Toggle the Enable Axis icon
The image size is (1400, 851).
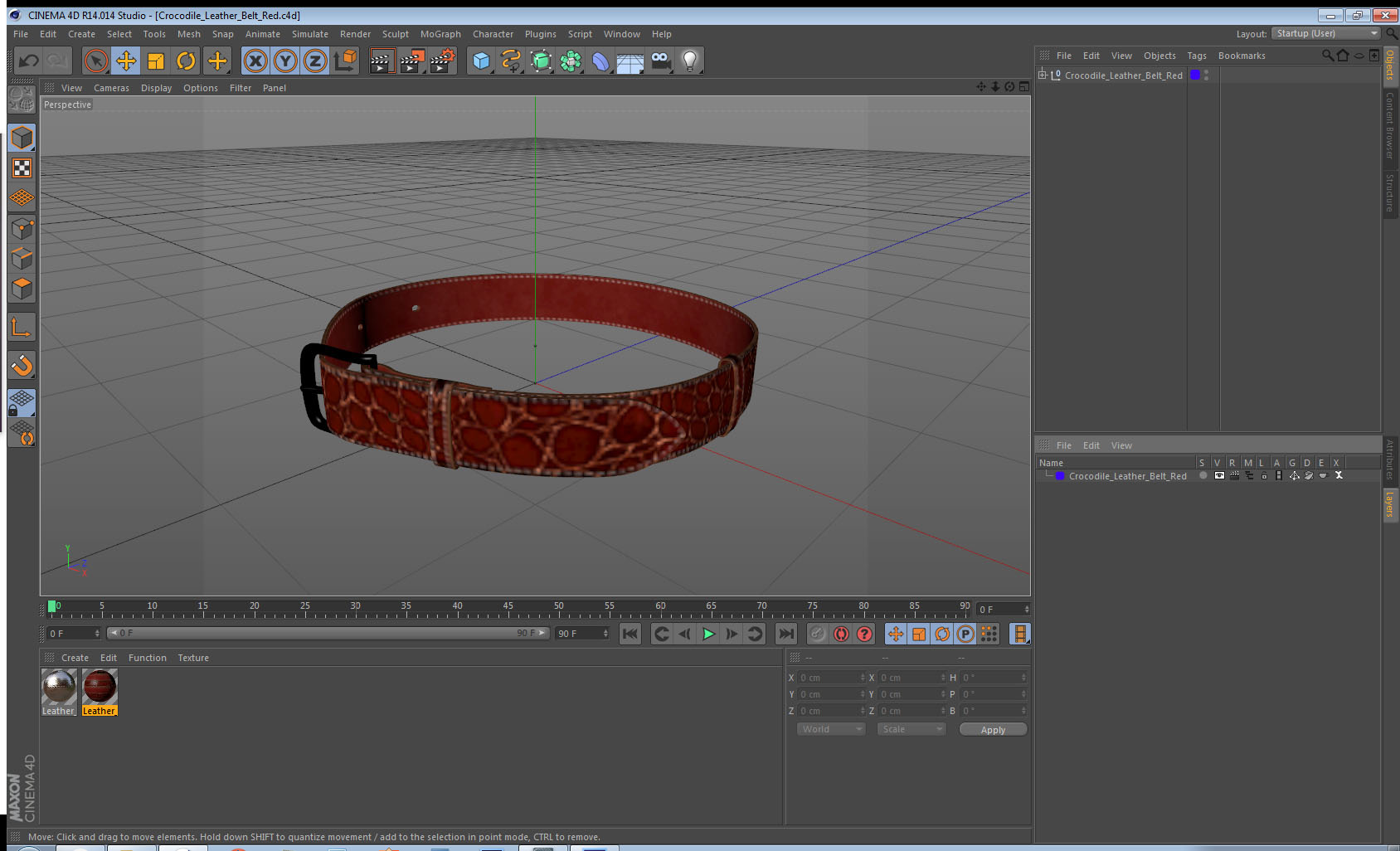tap(22, 328)
